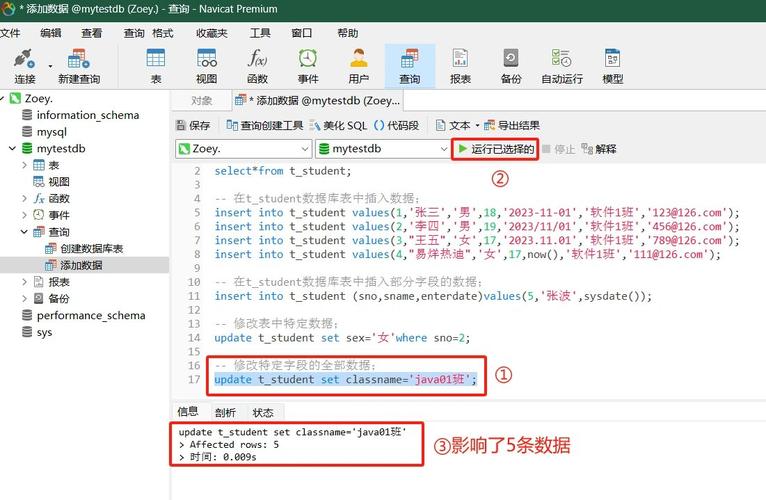Viewport: 766px width, 500px height.
Task: Switch to the 对象 tab
Action: [201, 101]
